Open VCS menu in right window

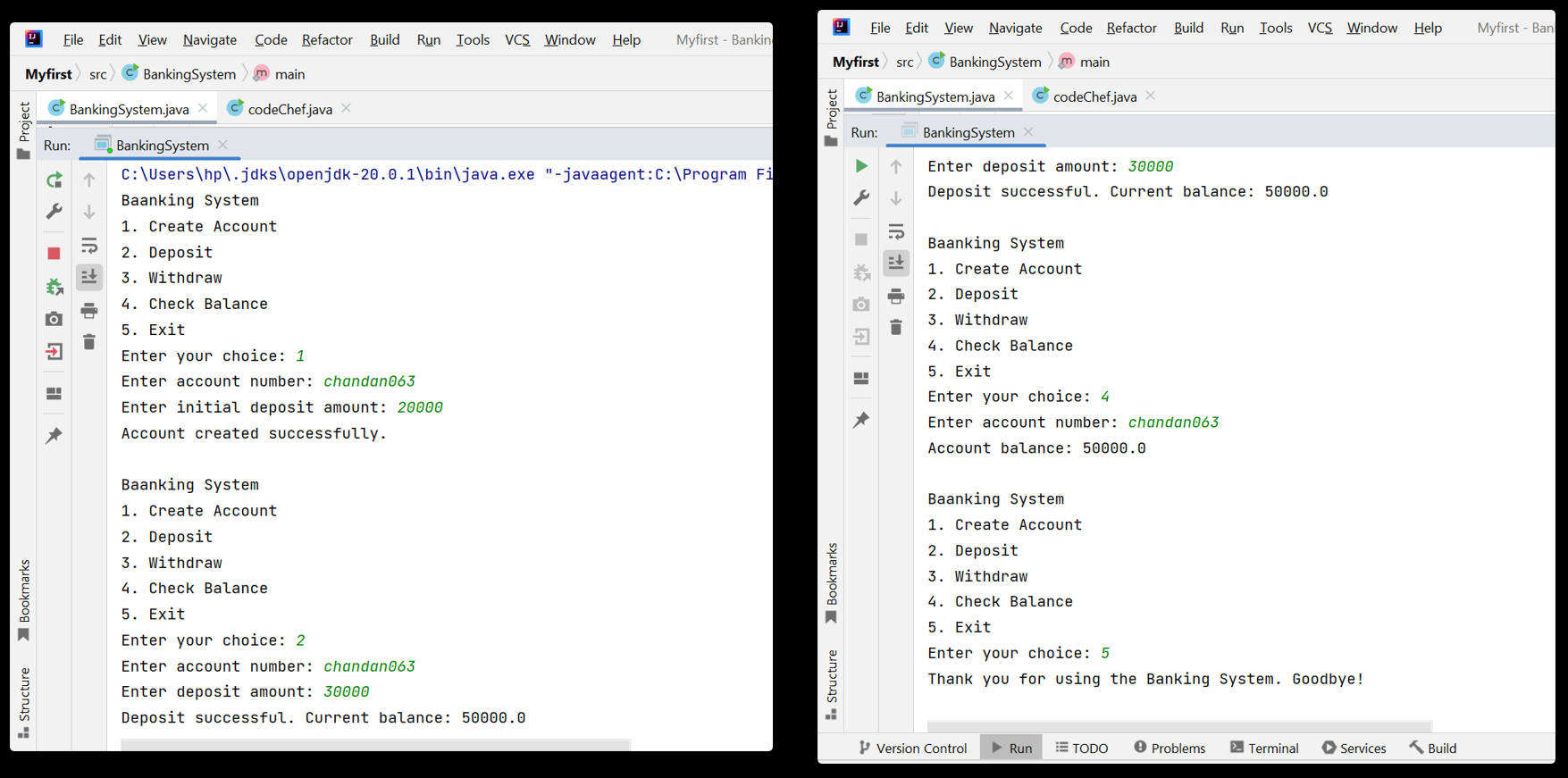[1320, 28]
